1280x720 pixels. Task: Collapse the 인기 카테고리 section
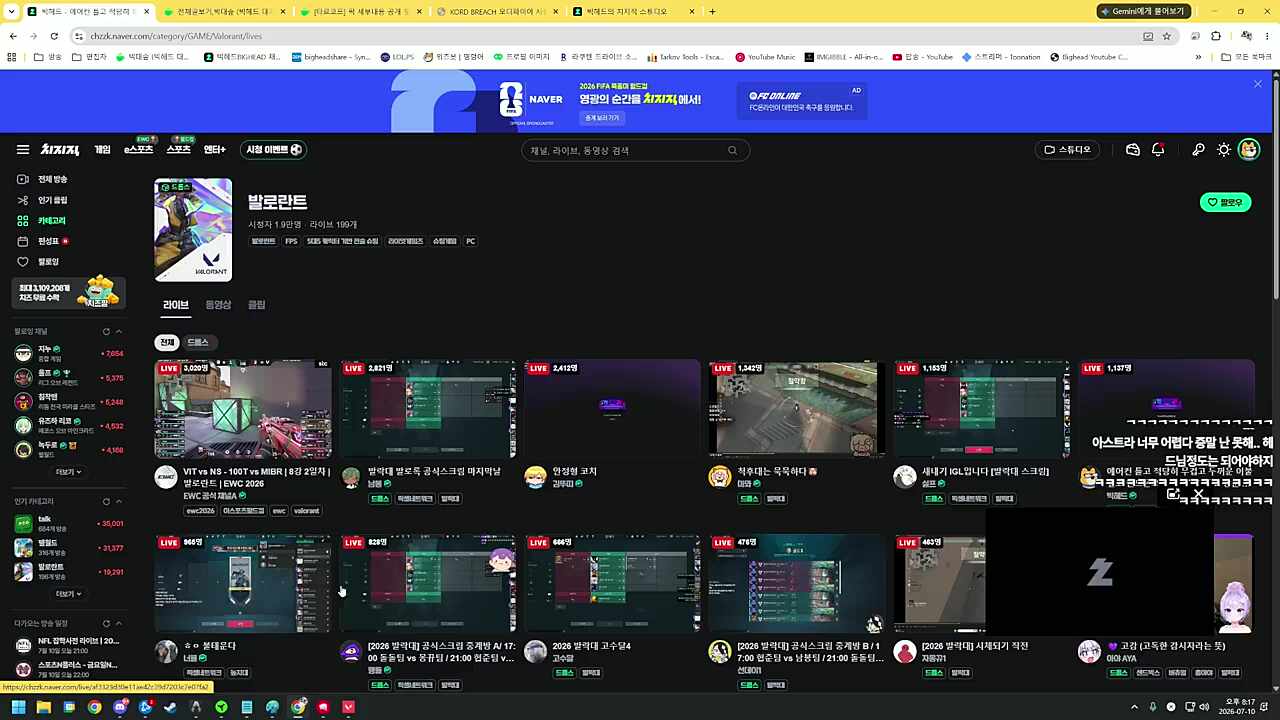click(118, 501)
